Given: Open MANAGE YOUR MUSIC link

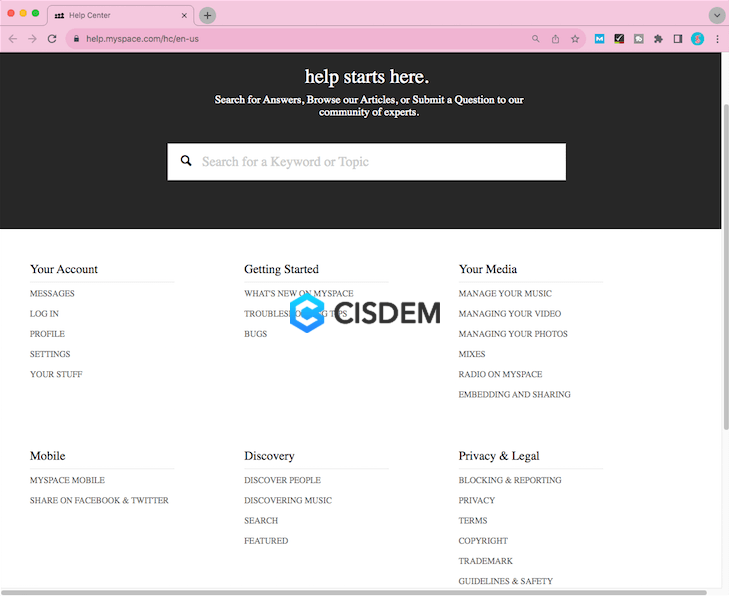Looking at the screenshot, I should pos(505,293).
